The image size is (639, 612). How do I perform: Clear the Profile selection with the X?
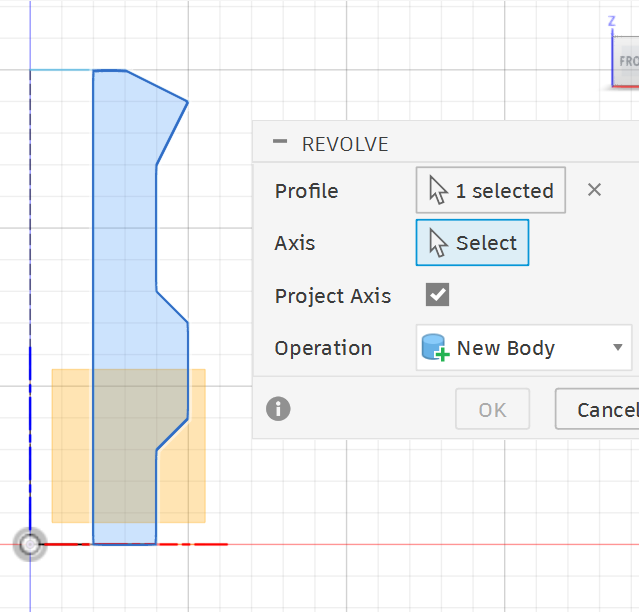pos(594,190)
